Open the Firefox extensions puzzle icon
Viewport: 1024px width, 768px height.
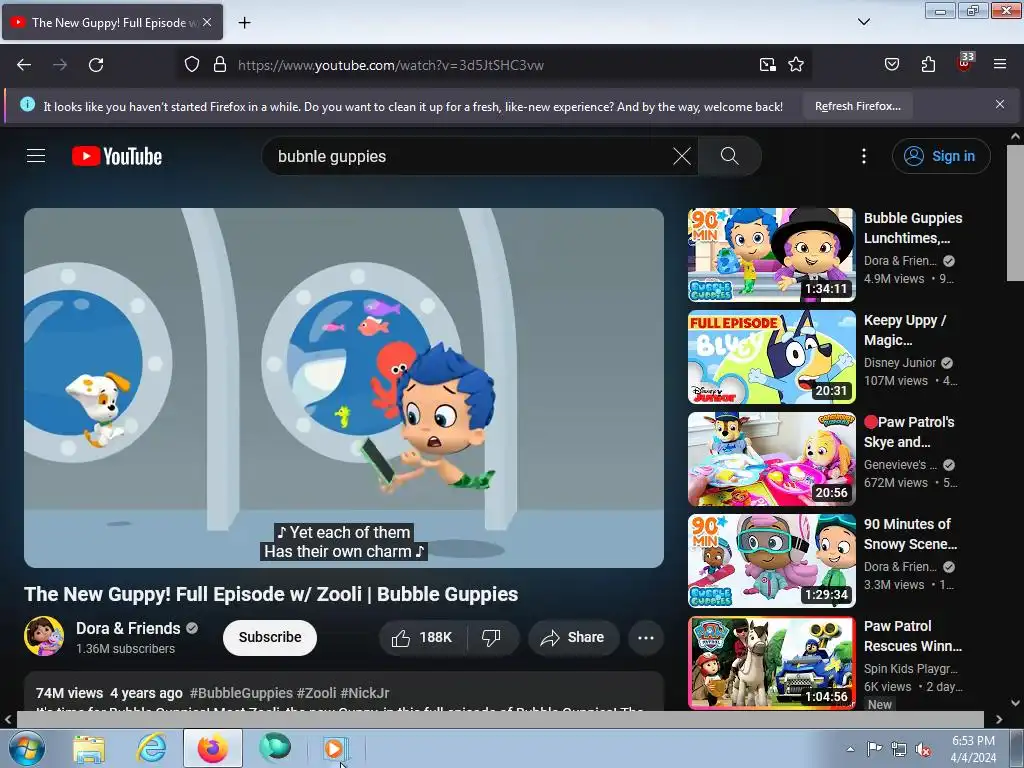pos(928,65)
